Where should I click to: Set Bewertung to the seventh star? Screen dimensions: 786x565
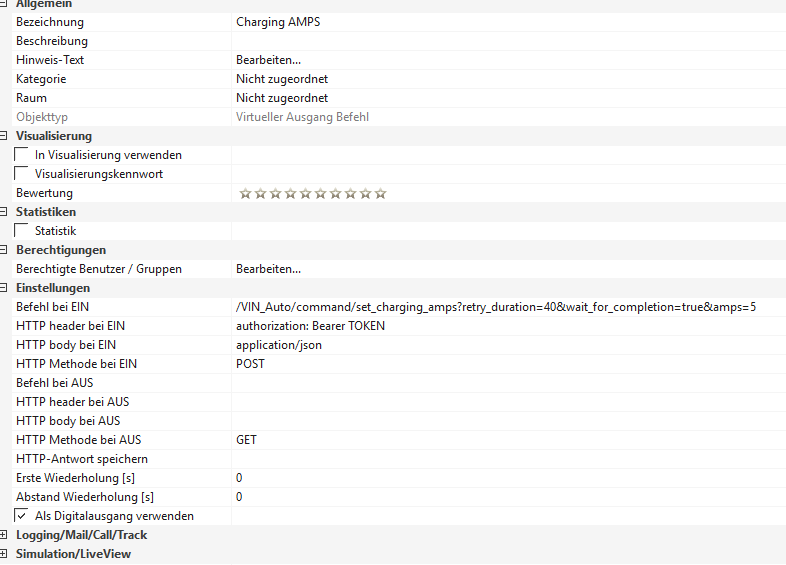point(335,194)
